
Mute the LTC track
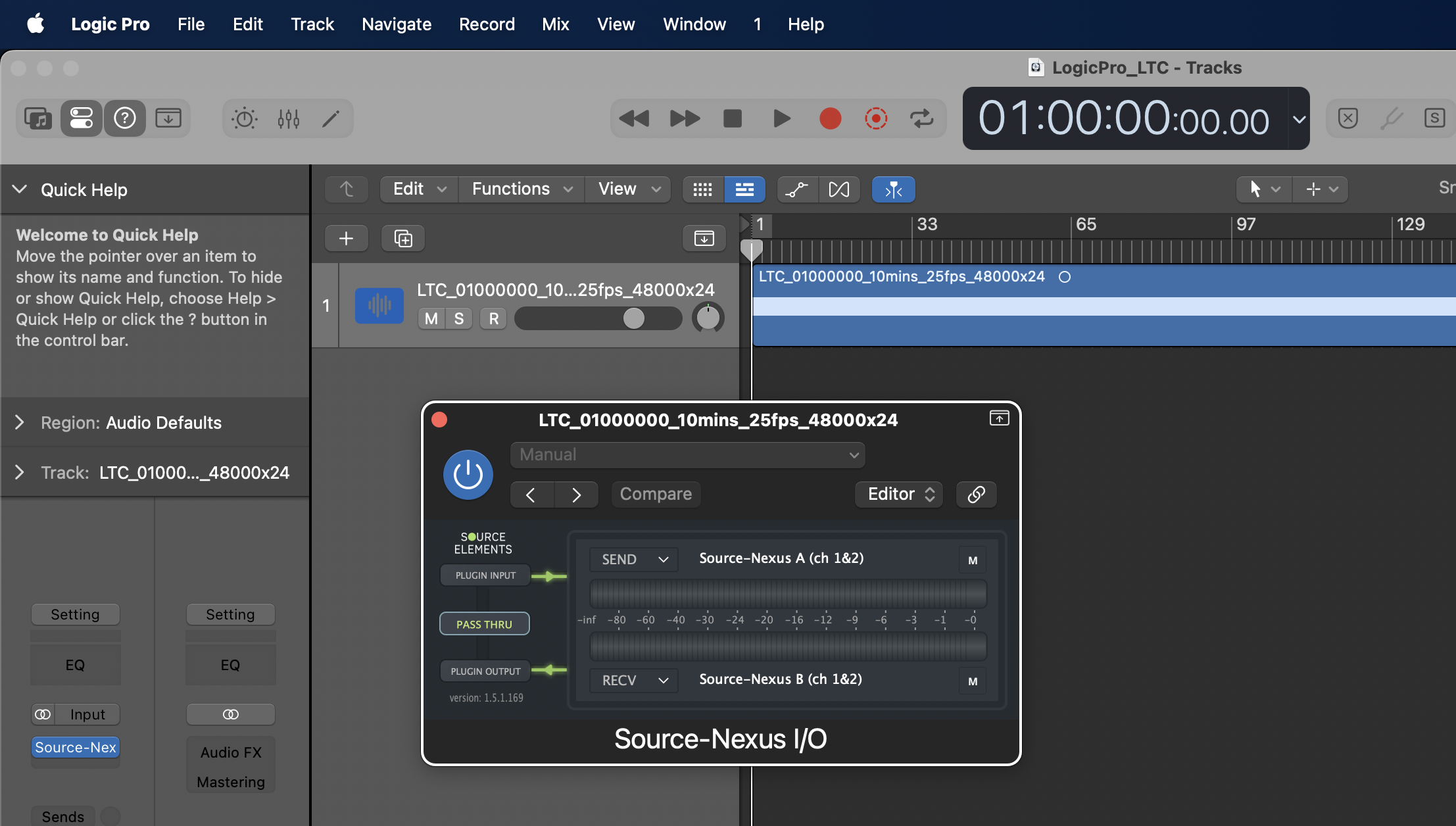pyautogui.click(x=431, y=319)
